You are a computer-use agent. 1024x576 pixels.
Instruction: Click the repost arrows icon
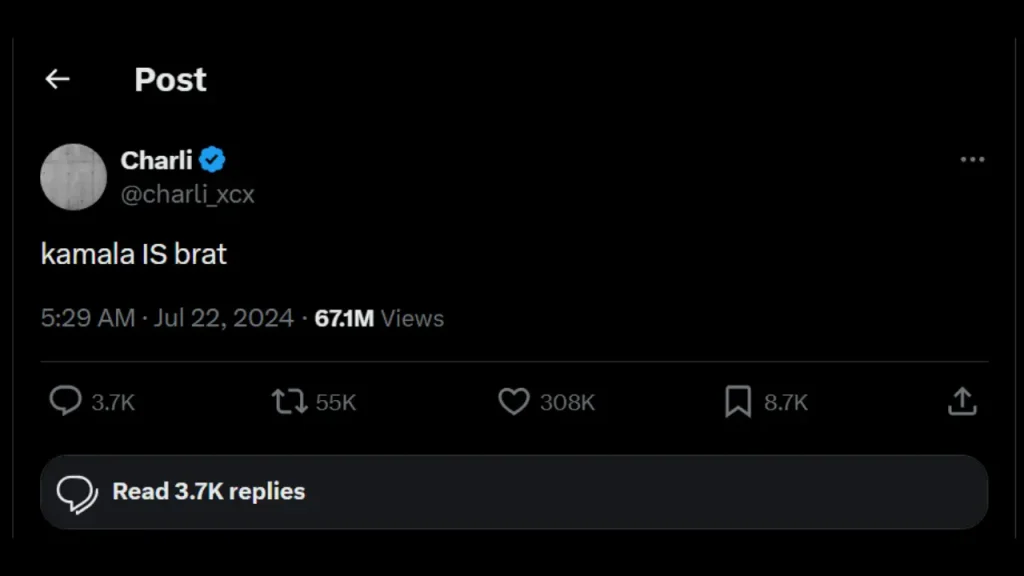(x=290, y=402)
